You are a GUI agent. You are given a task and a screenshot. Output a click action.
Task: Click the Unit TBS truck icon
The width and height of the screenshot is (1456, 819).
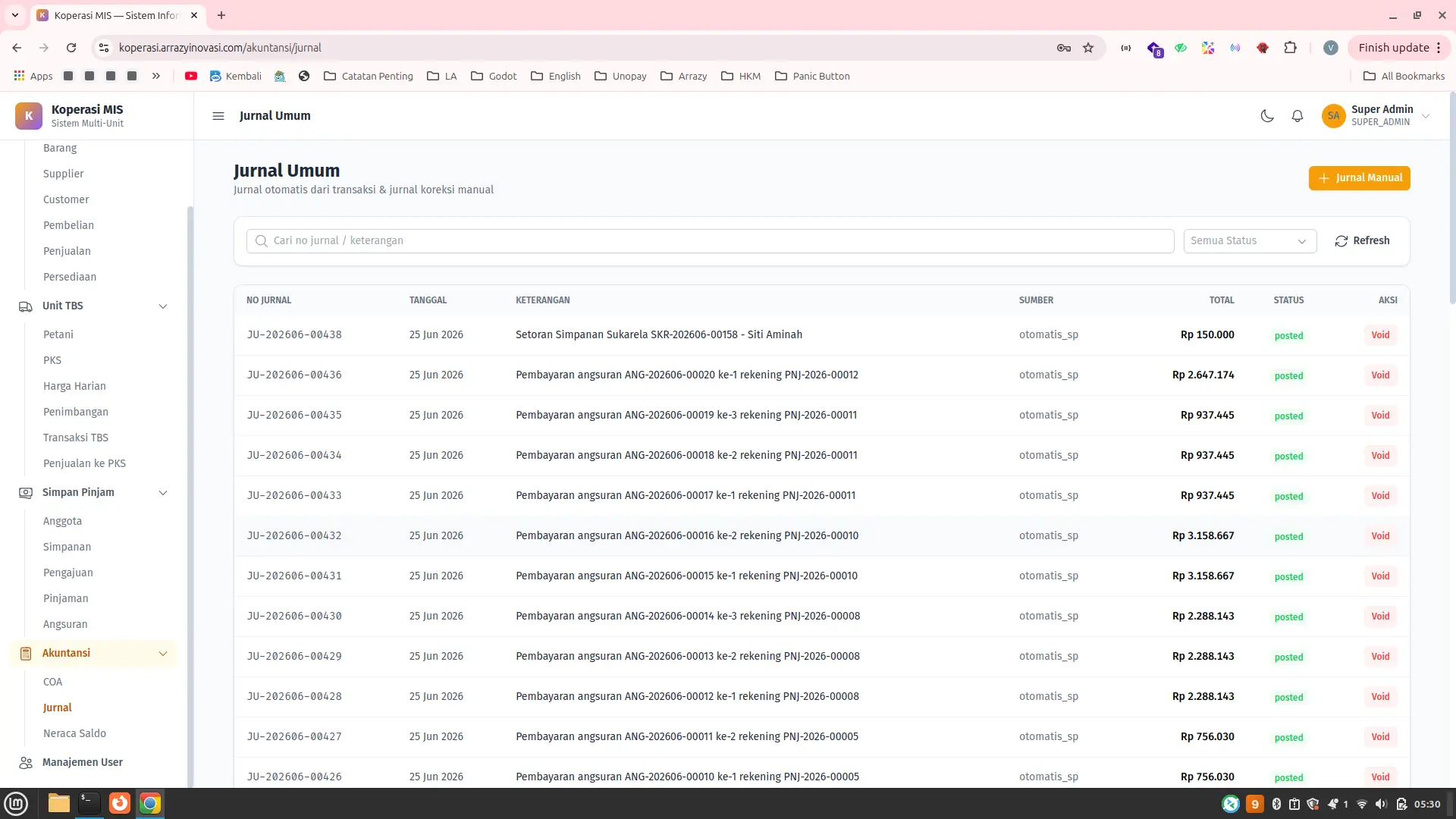(x=26, y=306)
